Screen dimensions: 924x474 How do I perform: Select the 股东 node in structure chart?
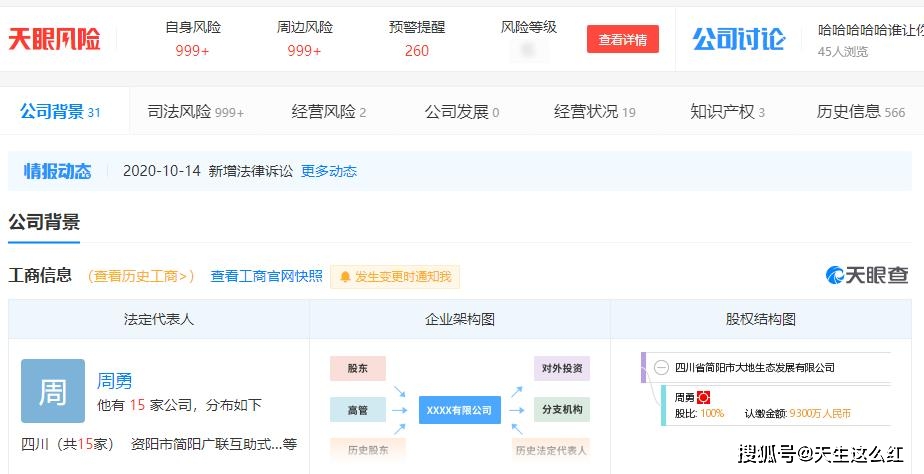point(358,368)
